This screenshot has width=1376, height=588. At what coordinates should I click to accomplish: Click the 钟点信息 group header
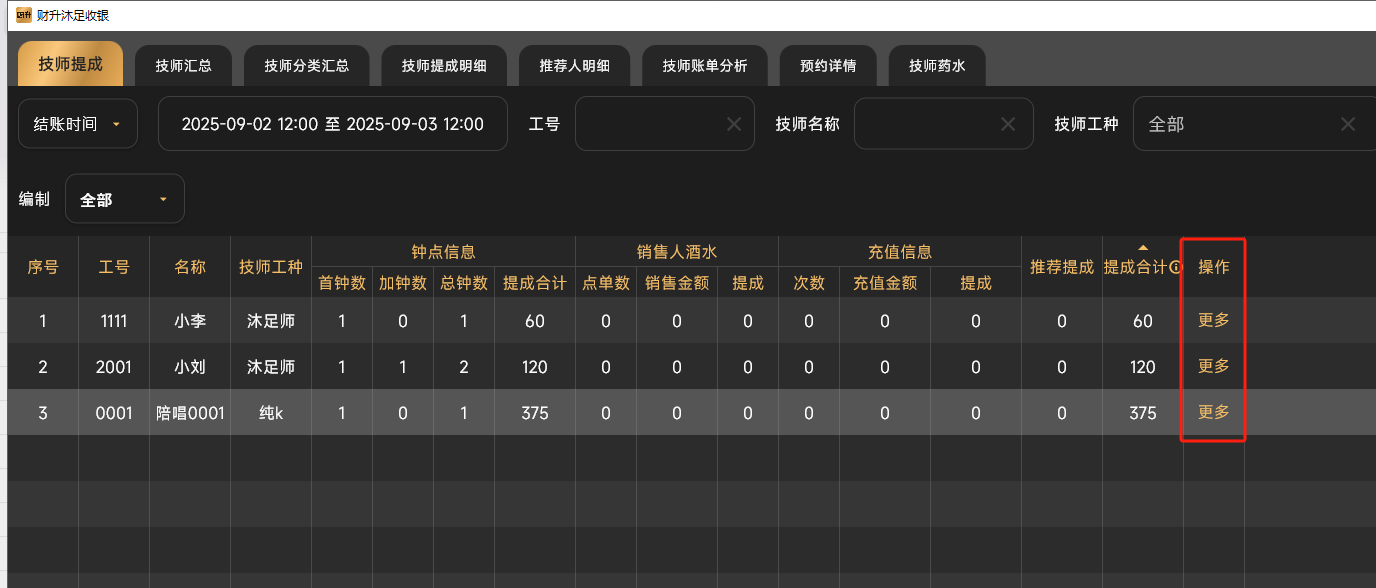tap(443, 252)
